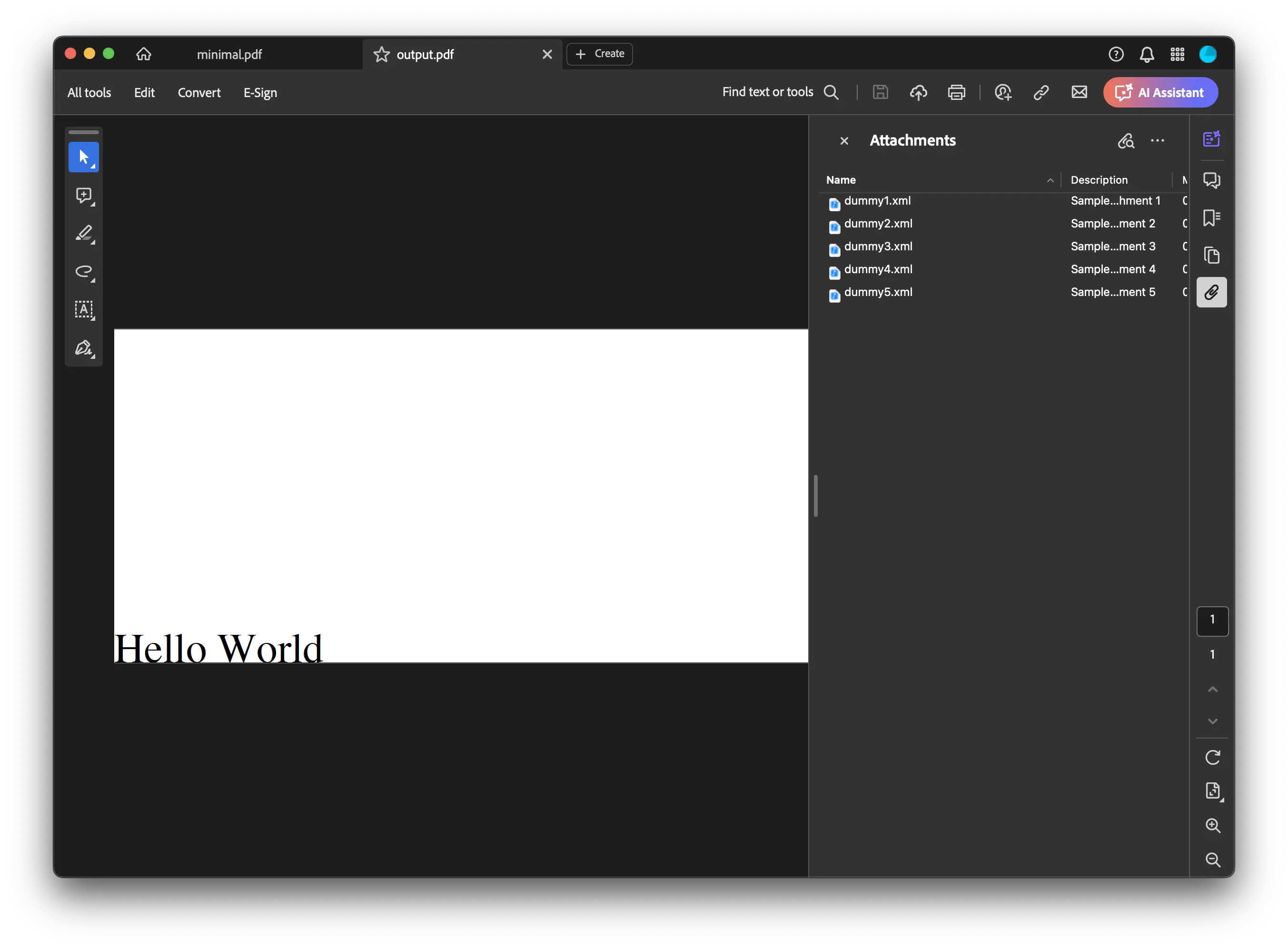Open the Convert menu

[x=199, y=92]
